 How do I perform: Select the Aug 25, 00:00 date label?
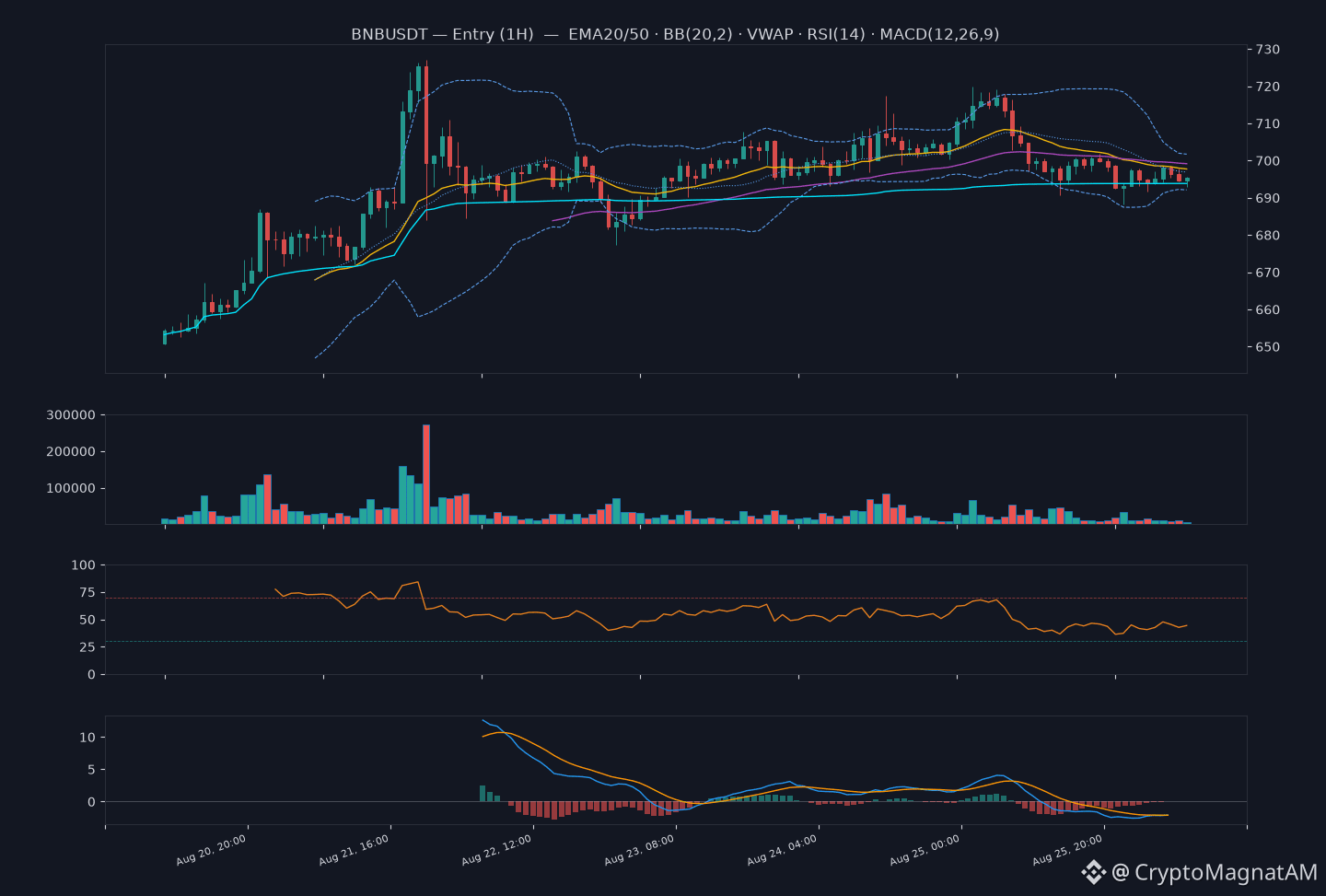coord(925,850)
